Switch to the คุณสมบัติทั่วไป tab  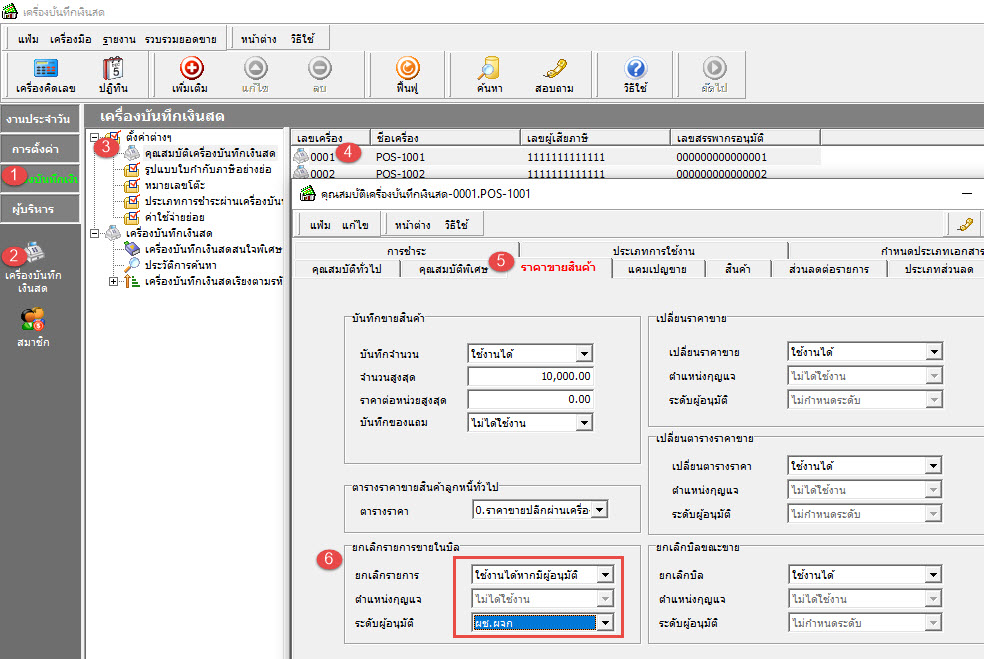[x=345, y=269]
